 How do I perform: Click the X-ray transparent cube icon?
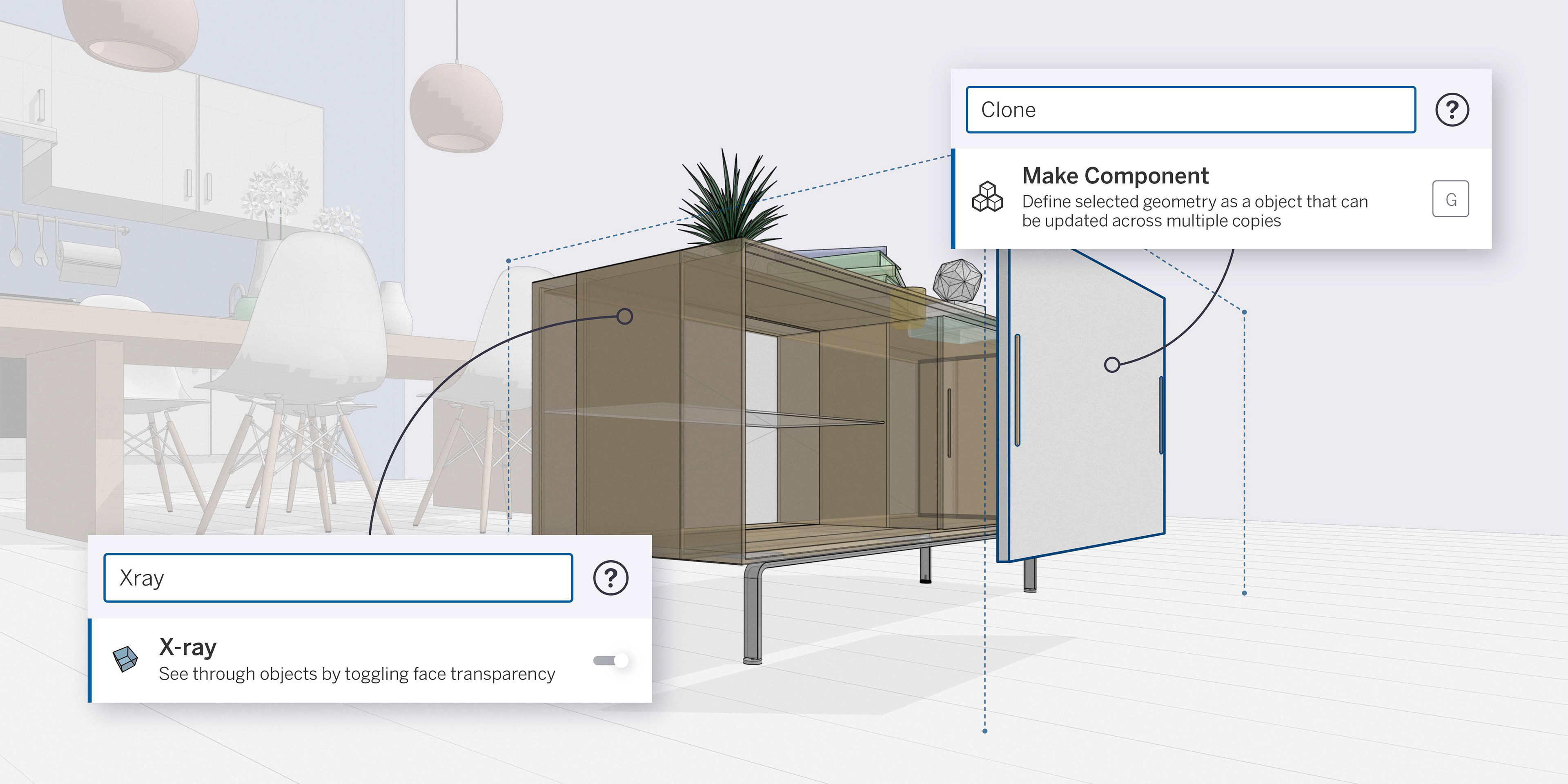(125, 659)
